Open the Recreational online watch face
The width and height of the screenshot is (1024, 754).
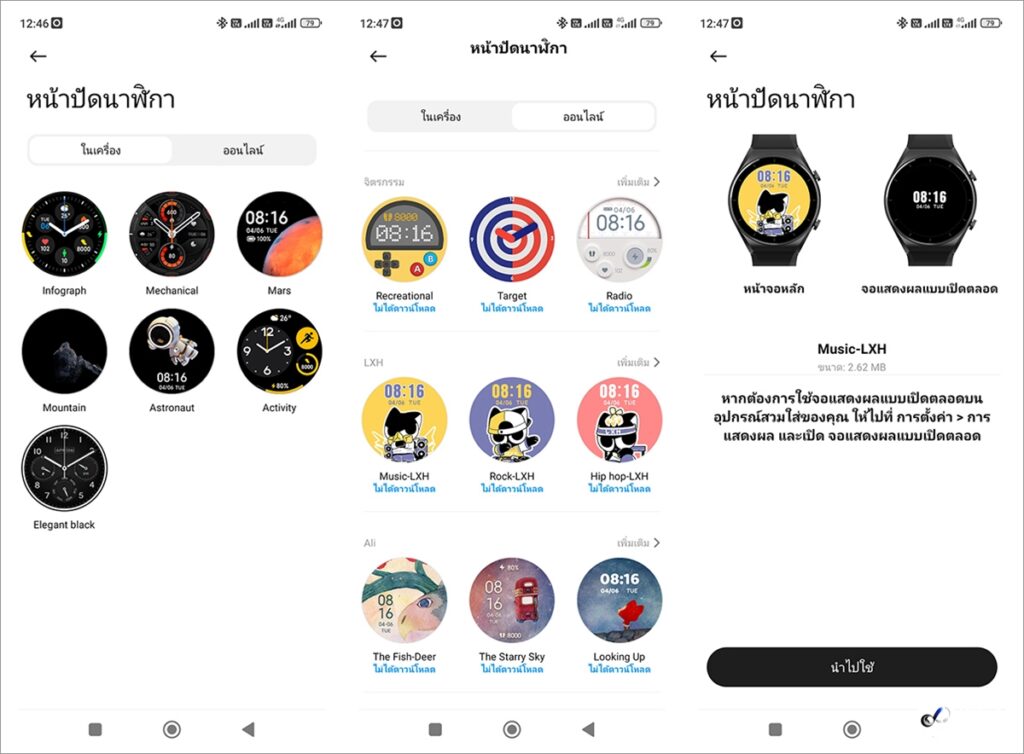click(404, 240)
